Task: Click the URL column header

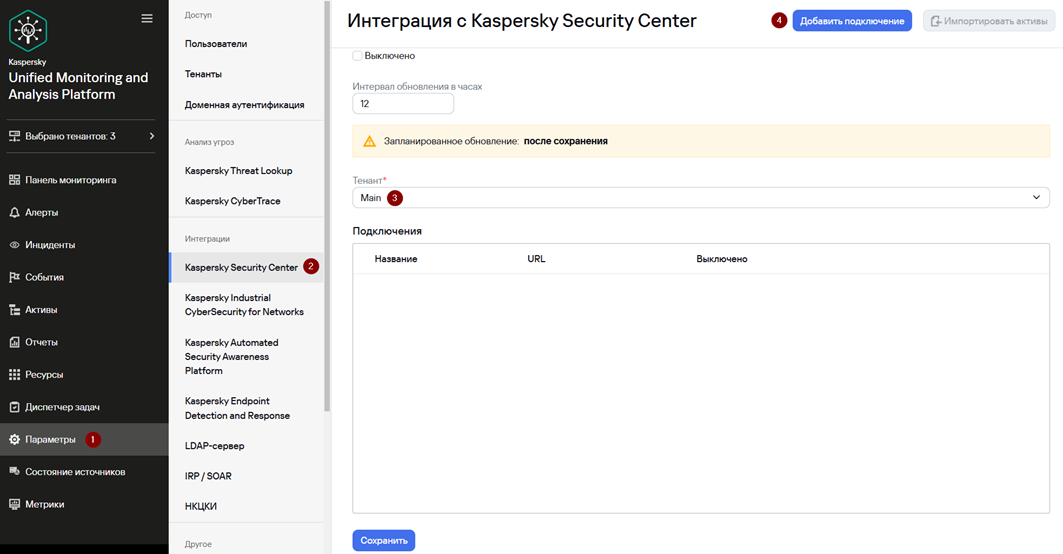Action: (536, 259)
